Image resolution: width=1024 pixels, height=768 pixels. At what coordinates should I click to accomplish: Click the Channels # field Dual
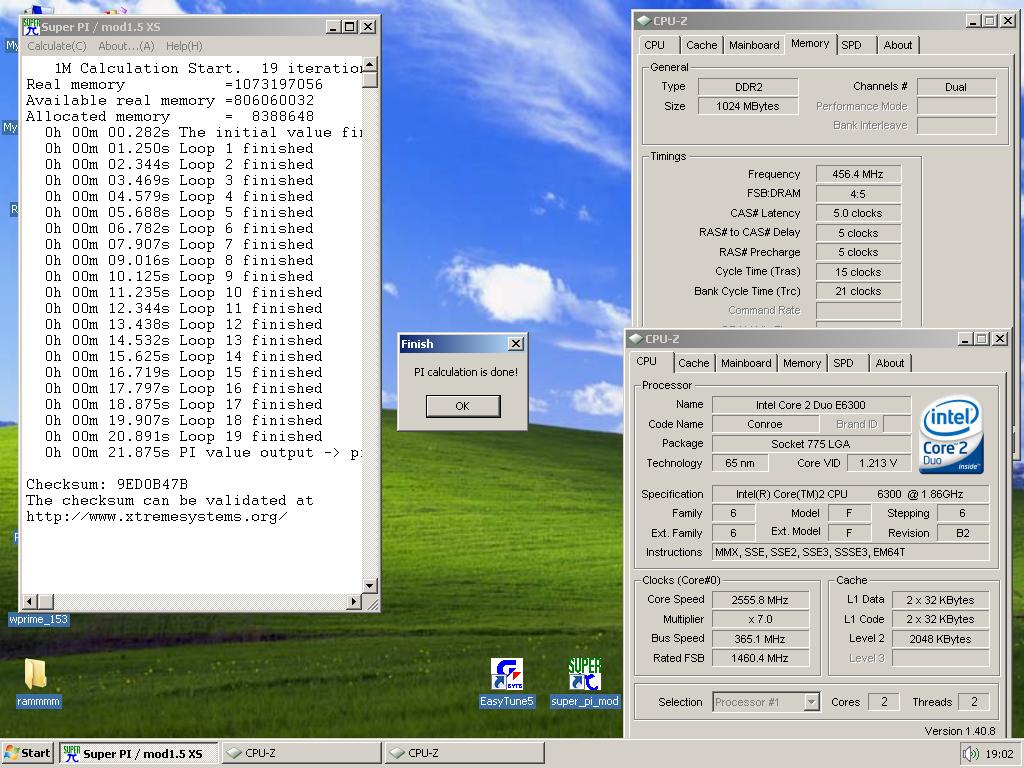pyautogui.click(x=957, y=87)
